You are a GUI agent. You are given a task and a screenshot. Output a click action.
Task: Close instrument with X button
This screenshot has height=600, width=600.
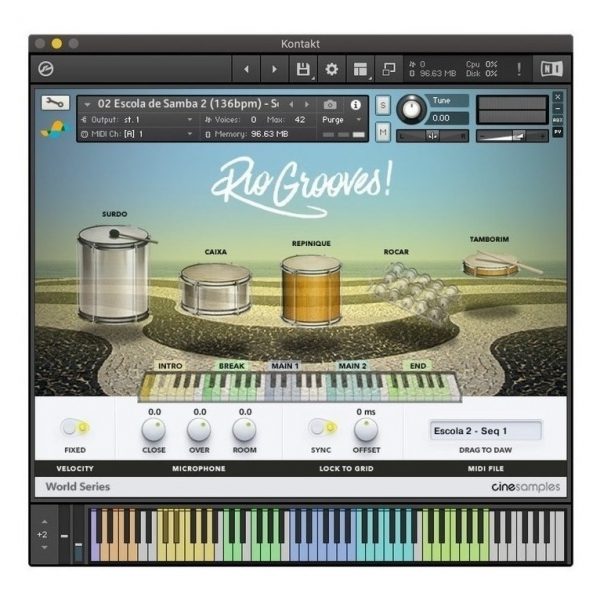point(558,97)
